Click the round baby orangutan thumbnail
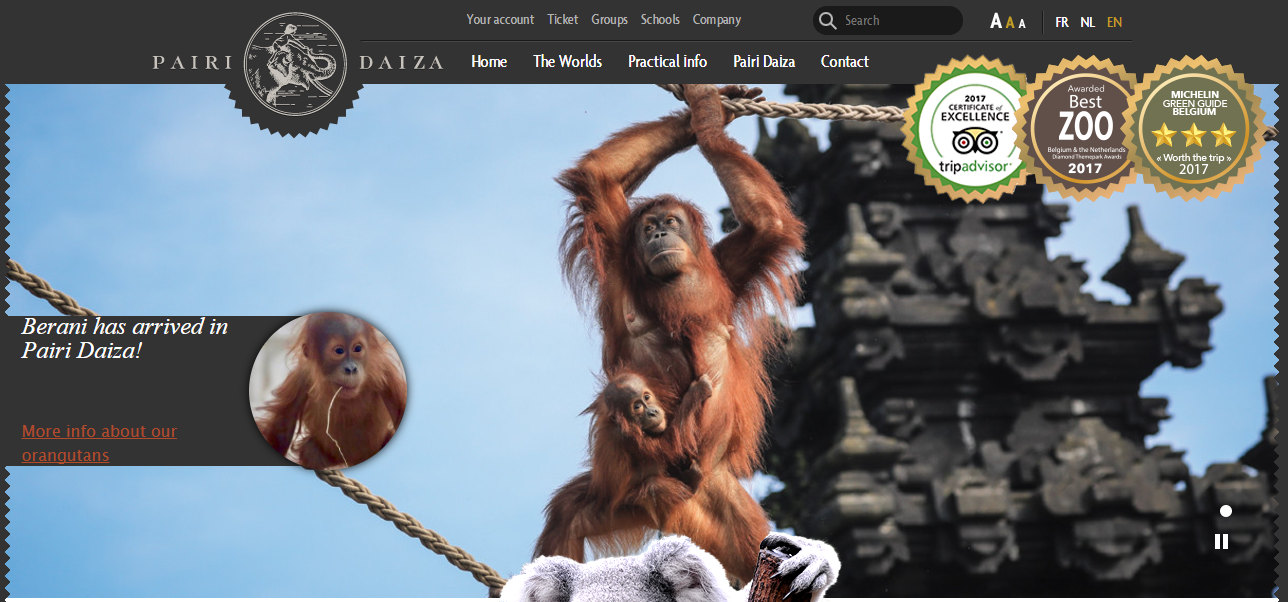1288x602 pixels. [328, 390]
